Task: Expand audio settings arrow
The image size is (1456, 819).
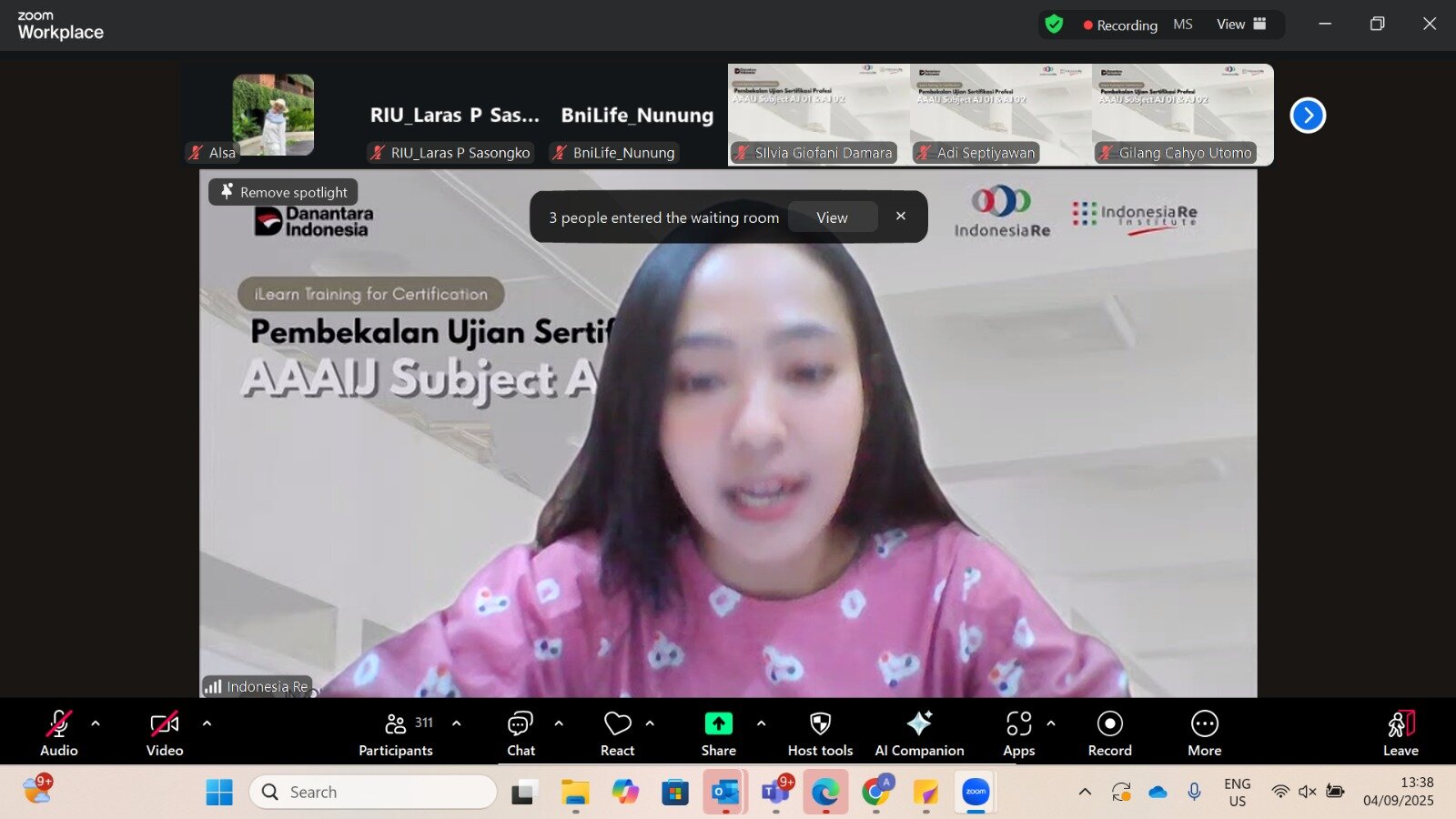Action: pyautogui.click(x=96, y=723)
